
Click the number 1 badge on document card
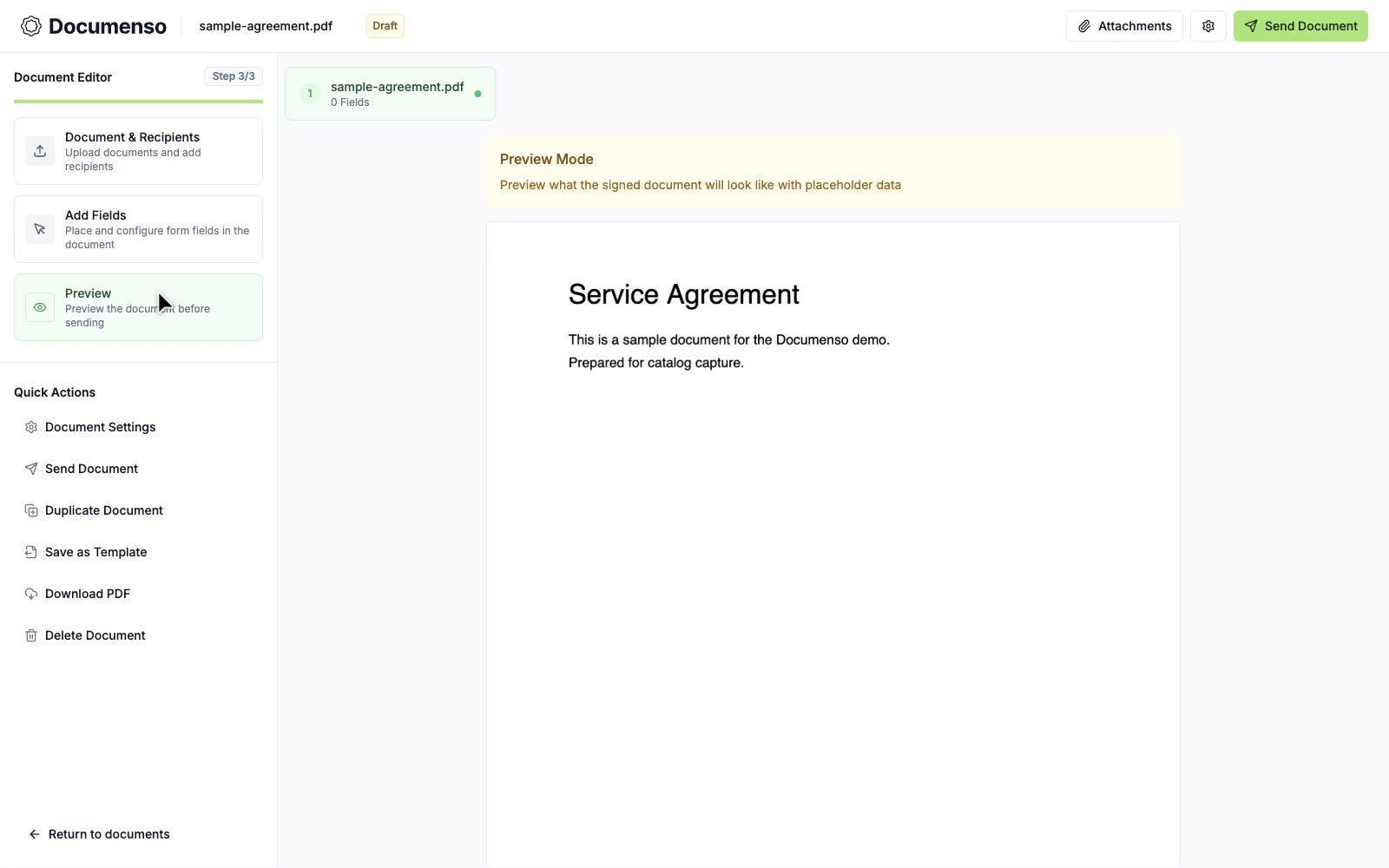click(310, 94)
